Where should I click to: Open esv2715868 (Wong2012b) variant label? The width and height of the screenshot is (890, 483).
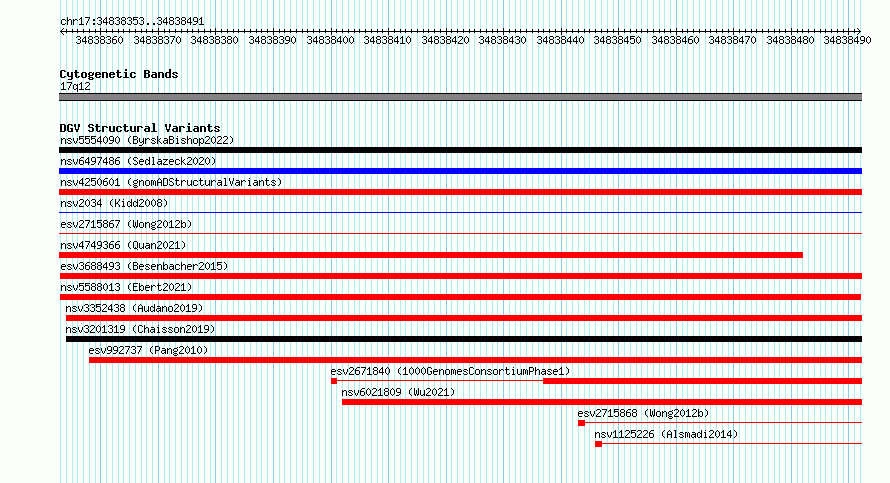coord(643,413)
